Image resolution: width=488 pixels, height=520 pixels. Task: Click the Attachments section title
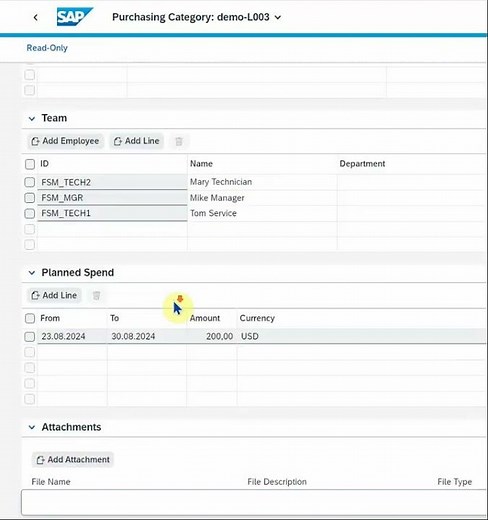(71, 427)
